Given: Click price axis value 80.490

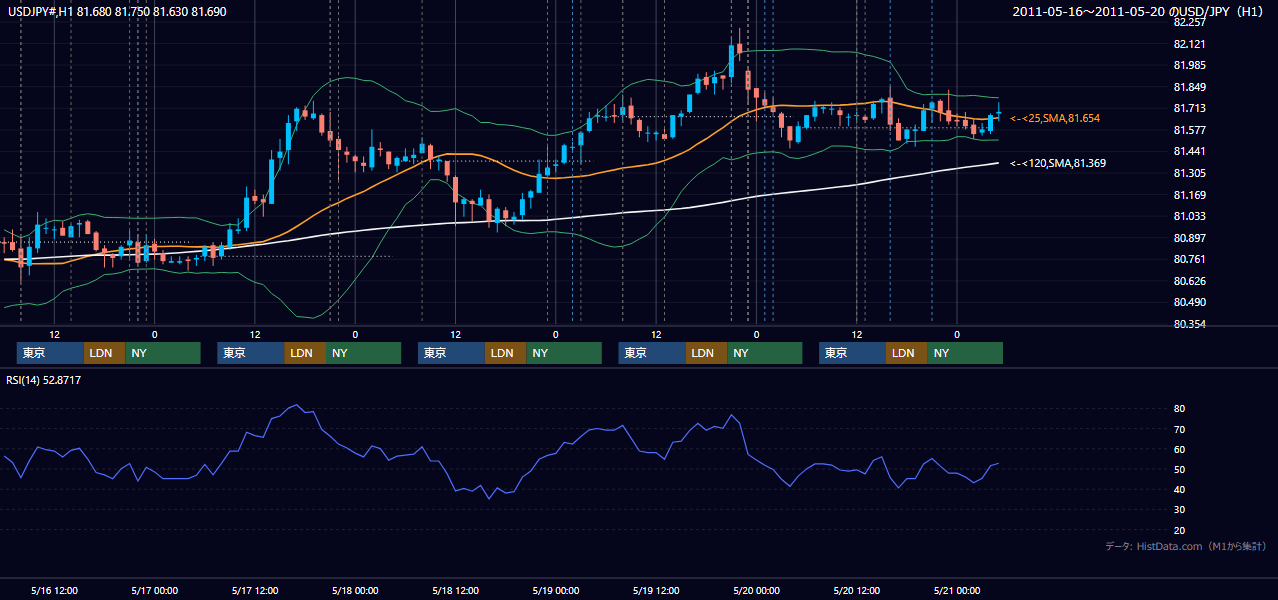Looking at the screenshot, I should (x=1189, y=302).
